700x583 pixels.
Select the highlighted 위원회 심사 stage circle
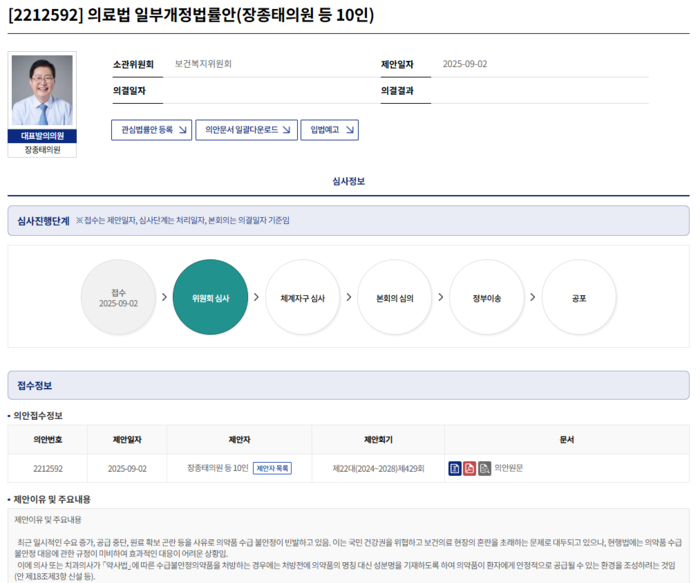[210, 298]
